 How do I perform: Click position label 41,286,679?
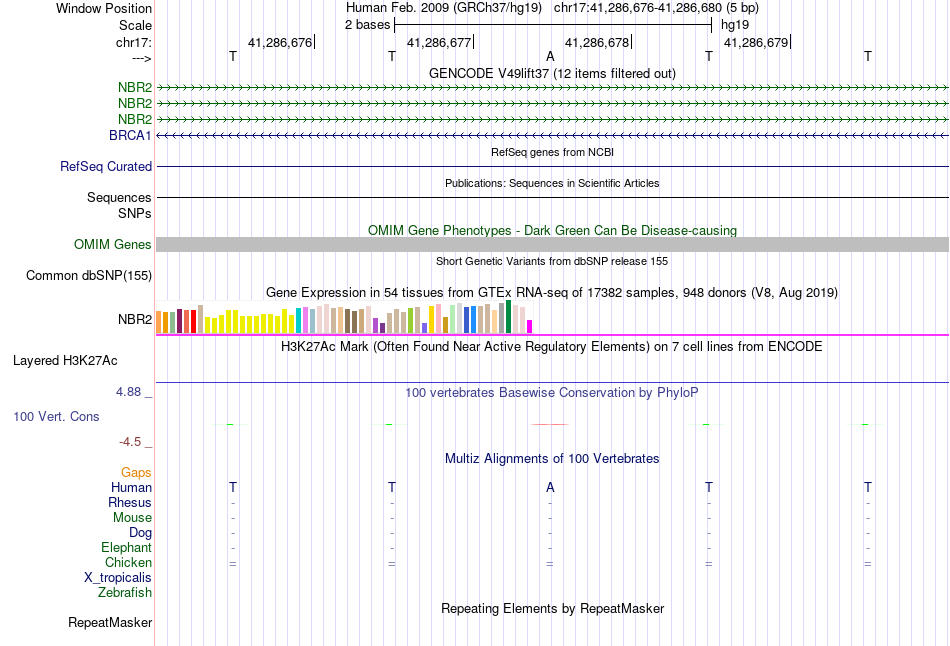(x=756, y=42)
